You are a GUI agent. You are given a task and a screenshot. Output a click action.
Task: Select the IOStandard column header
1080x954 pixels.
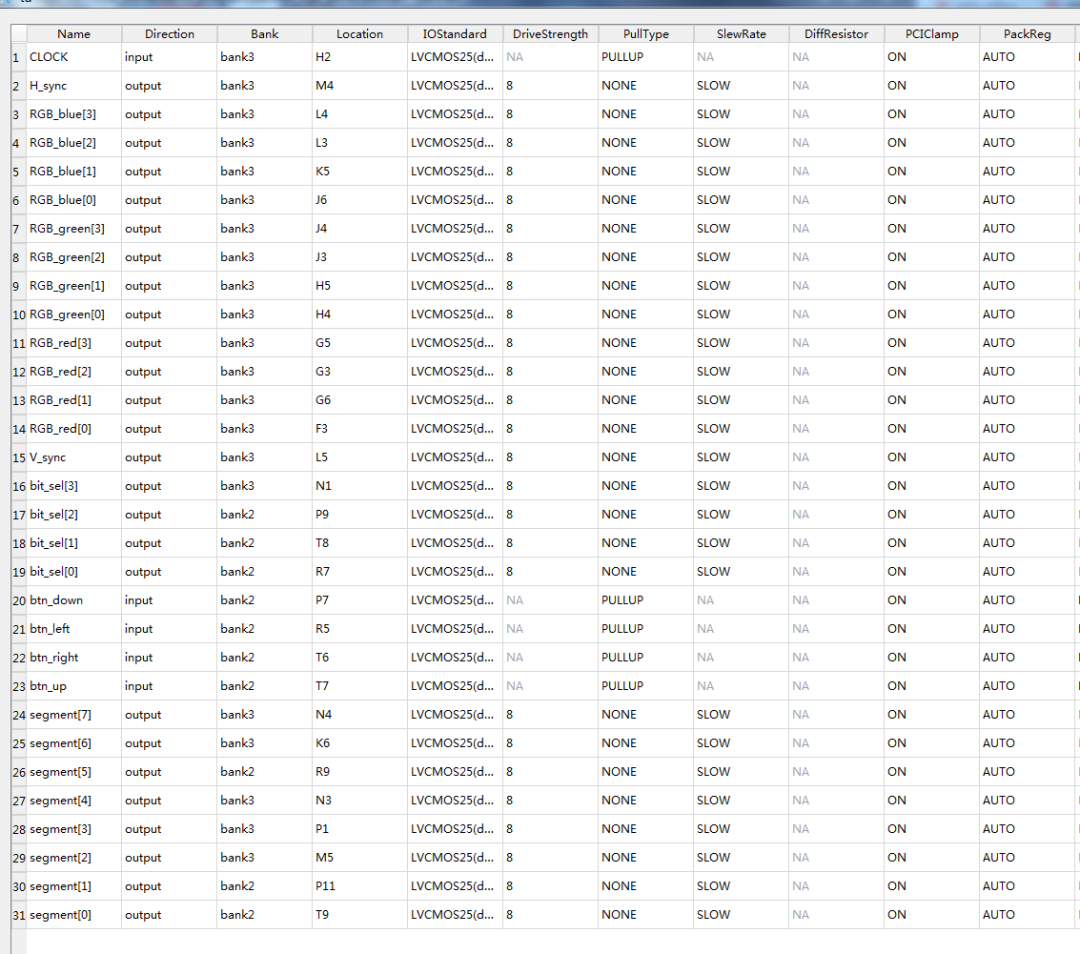coord(454,34)
